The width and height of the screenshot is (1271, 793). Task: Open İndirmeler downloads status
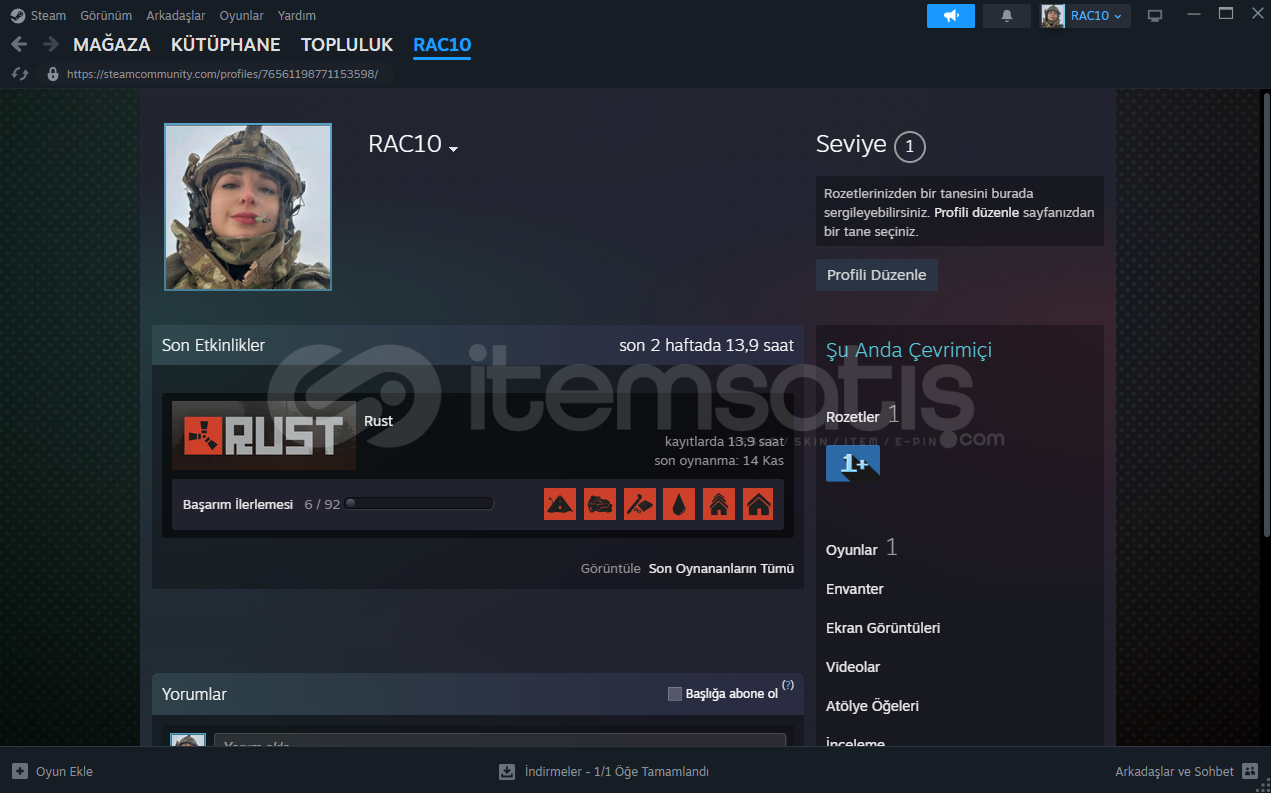pyautogui.click(x=604, y=771)
